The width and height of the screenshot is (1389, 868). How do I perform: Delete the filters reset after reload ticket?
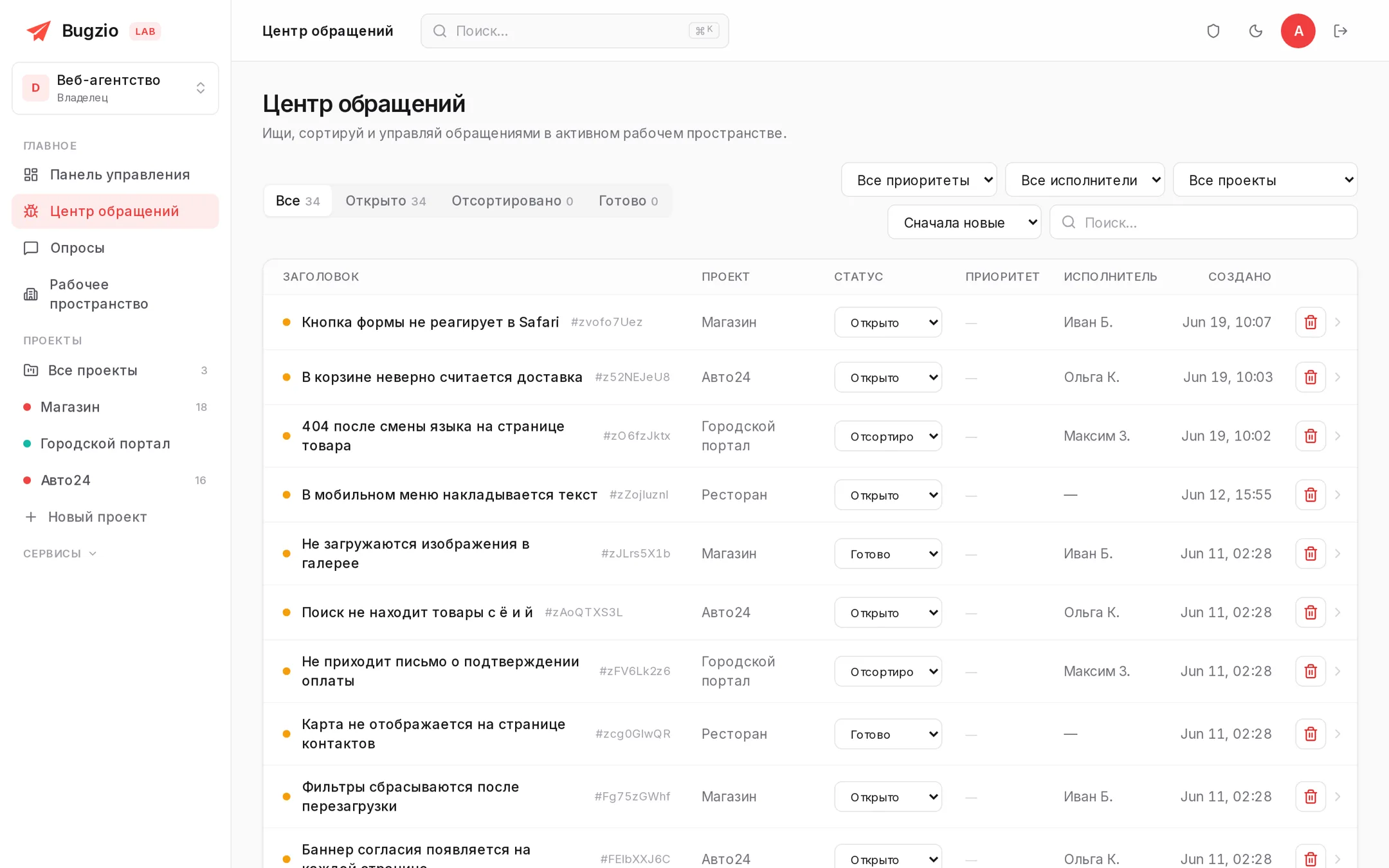(x=1310, y=797)
